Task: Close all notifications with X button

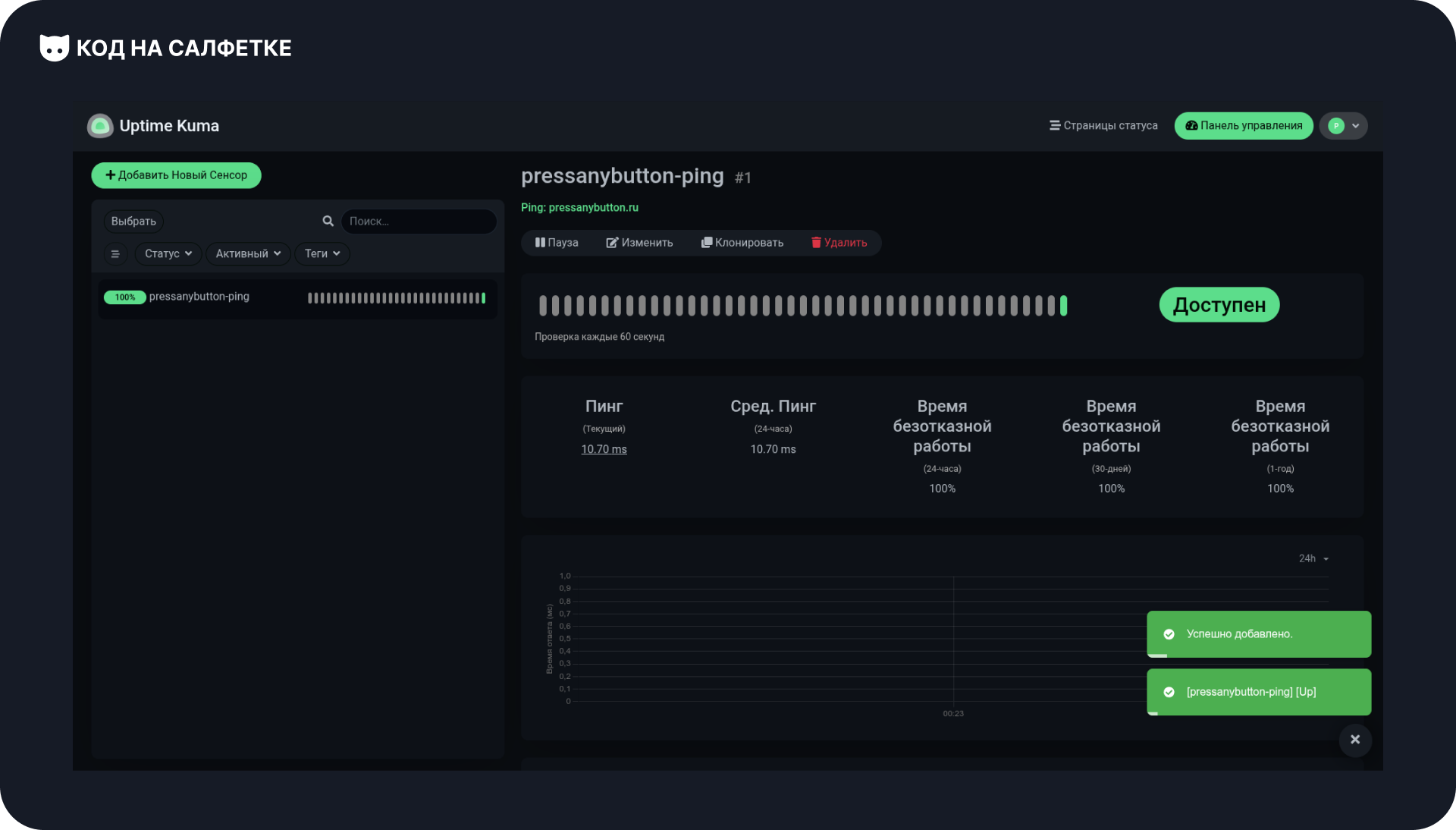Action: click(1355, 740)
